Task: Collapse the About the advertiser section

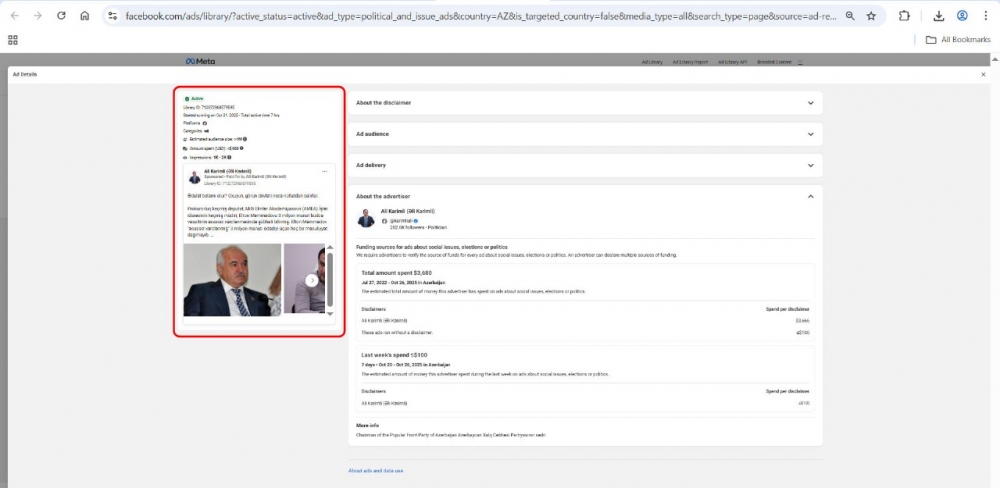Action: [810, 196]
